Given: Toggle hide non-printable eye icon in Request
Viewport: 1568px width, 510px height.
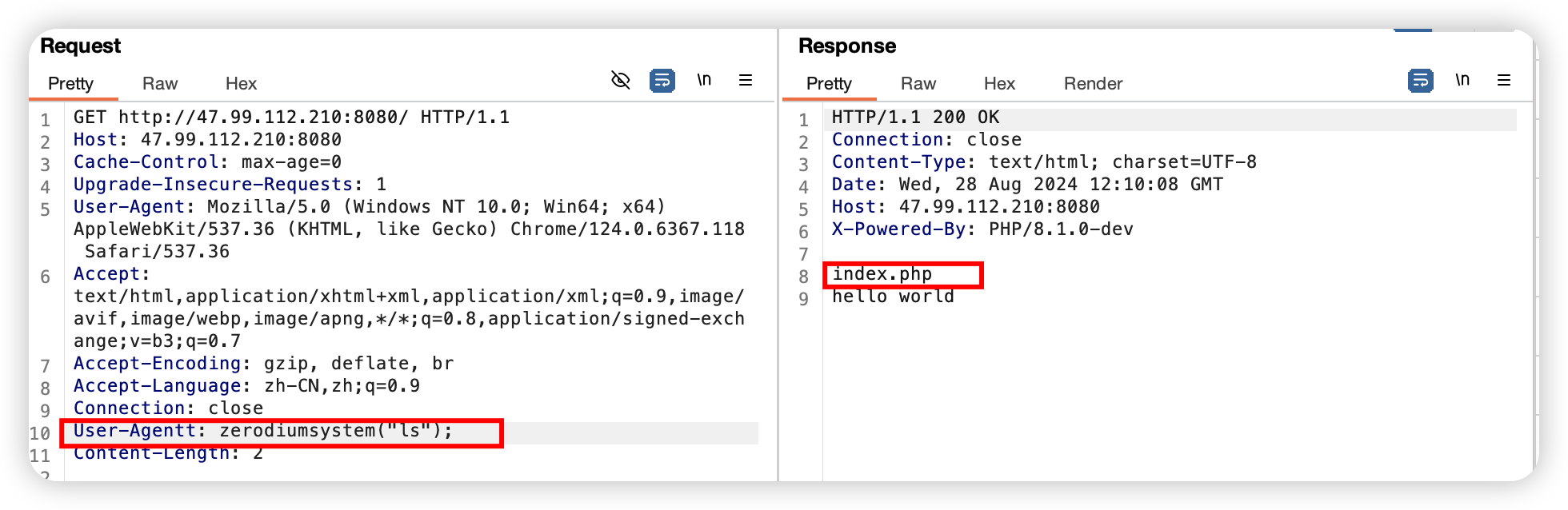Looking at the screenshot, I should coord(621,80).
